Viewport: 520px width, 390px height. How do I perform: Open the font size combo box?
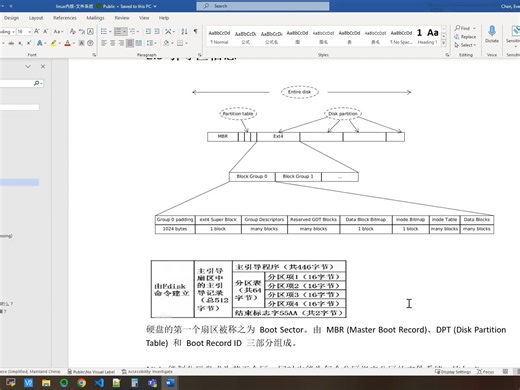24,31
